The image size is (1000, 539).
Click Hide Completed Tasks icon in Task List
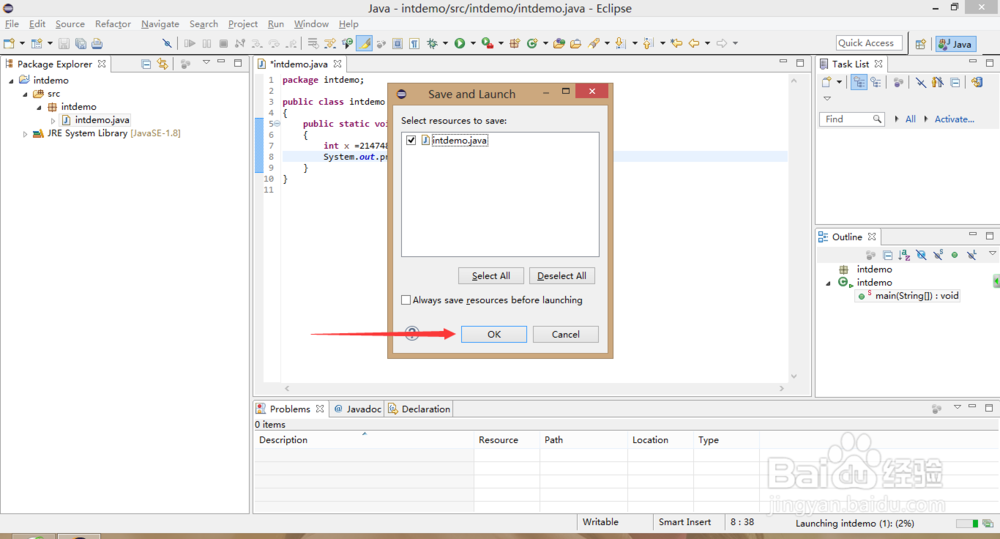920,82
